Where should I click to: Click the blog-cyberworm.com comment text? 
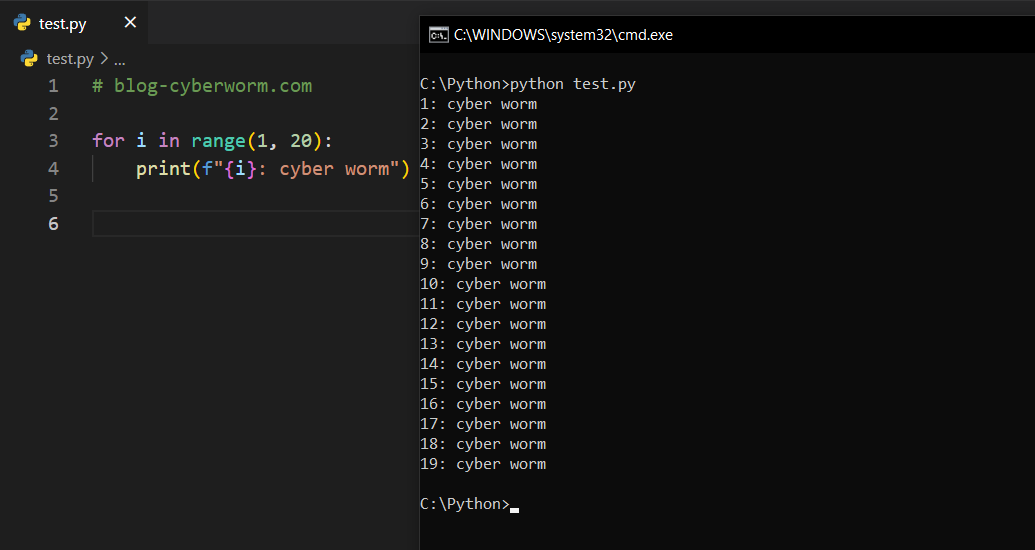coord(212,86)
